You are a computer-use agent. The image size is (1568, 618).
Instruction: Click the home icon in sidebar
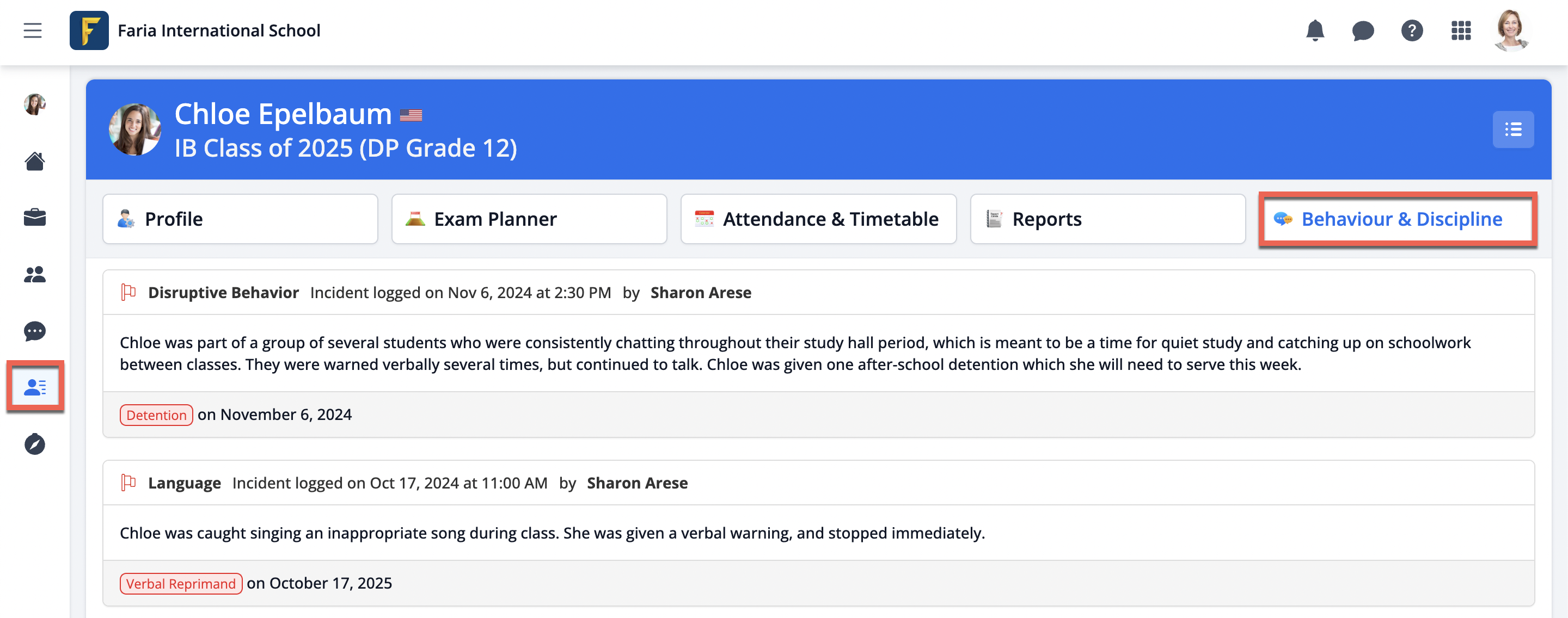(x=35, y=161)
